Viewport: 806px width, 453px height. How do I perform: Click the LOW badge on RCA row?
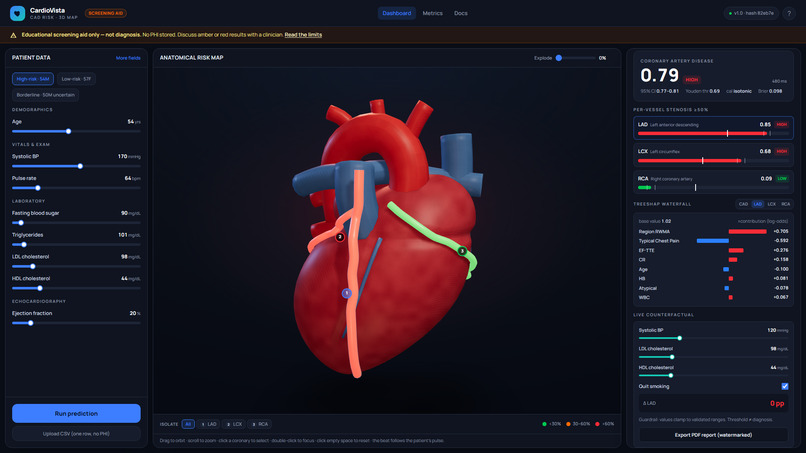pos(782,178)
